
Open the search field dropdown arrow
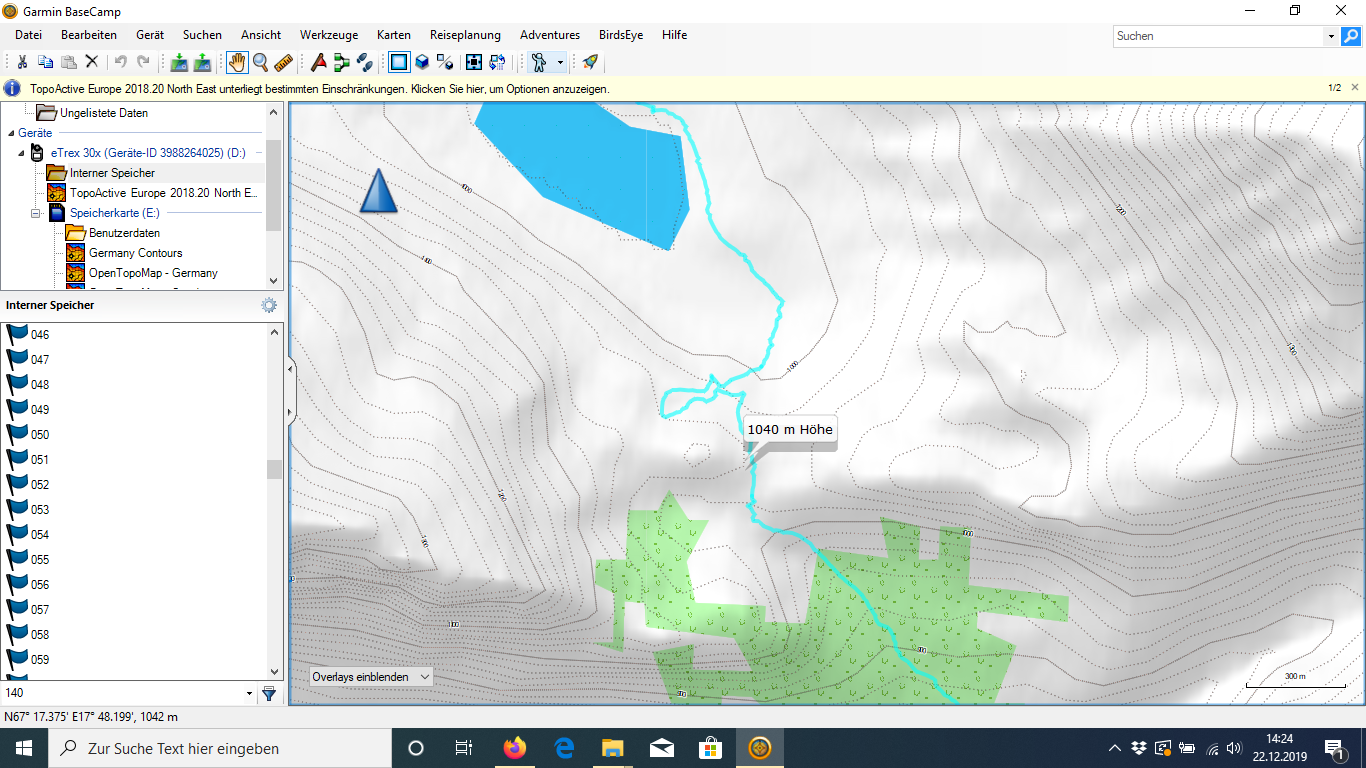tap(1331, 36)
